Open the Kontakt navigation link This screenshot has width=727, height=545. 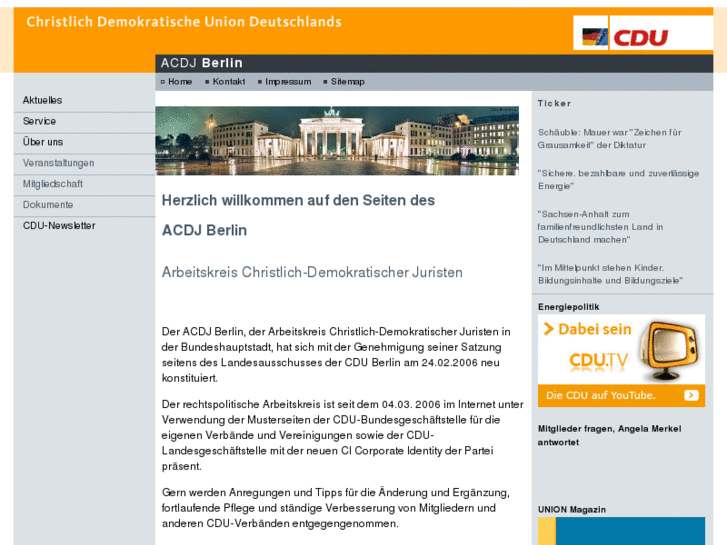pyautogui.click(x=229, y=82)
